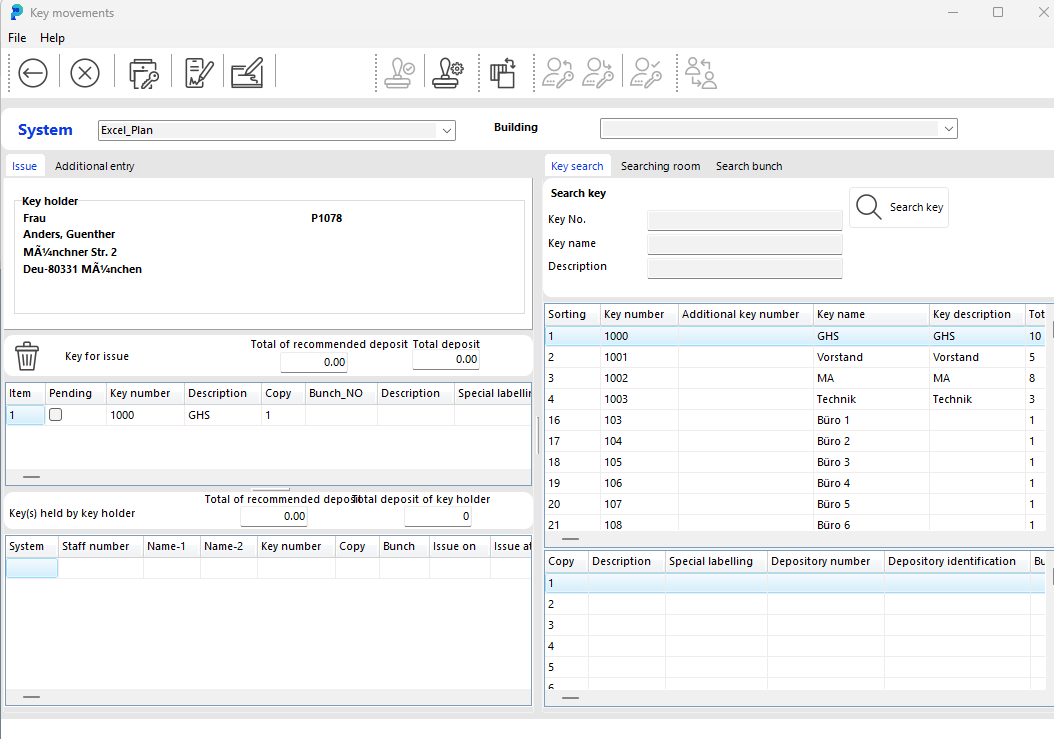Click the printer with key icon
The width and height of the screenshot is (1054, 739).
[x=144, y=73]
